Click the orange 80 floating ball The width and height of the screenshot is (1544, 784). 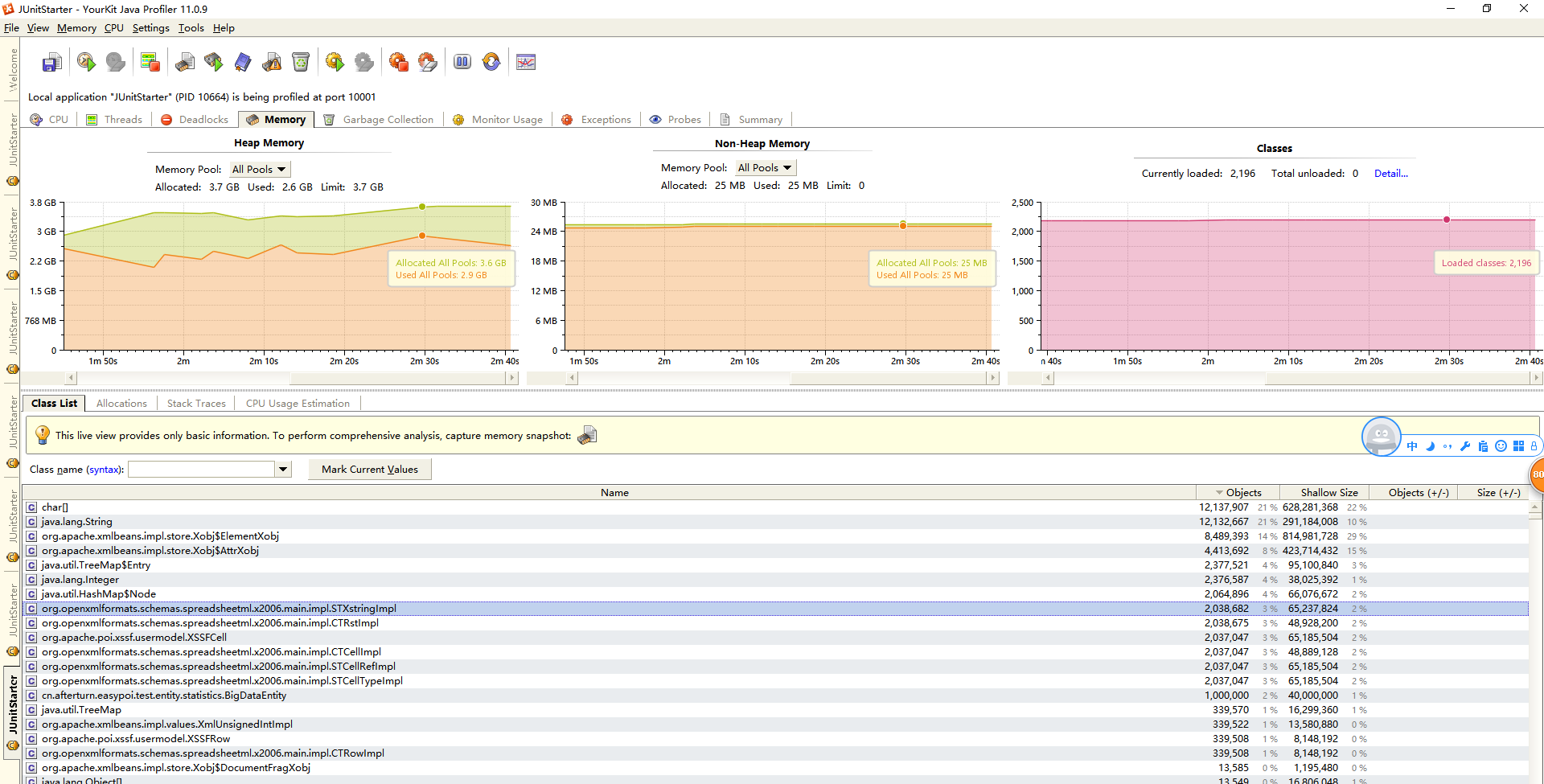click(1536, 474)
